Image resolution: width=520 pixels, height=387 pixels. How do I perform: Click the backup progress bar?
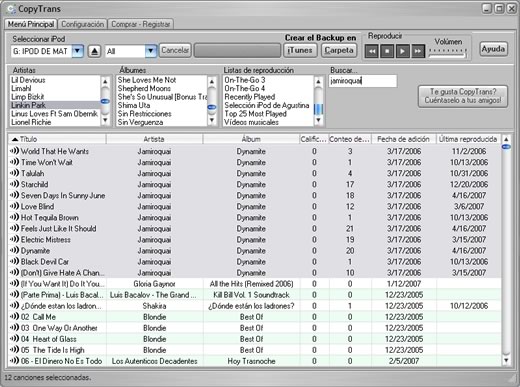click(x=237, y=51)
